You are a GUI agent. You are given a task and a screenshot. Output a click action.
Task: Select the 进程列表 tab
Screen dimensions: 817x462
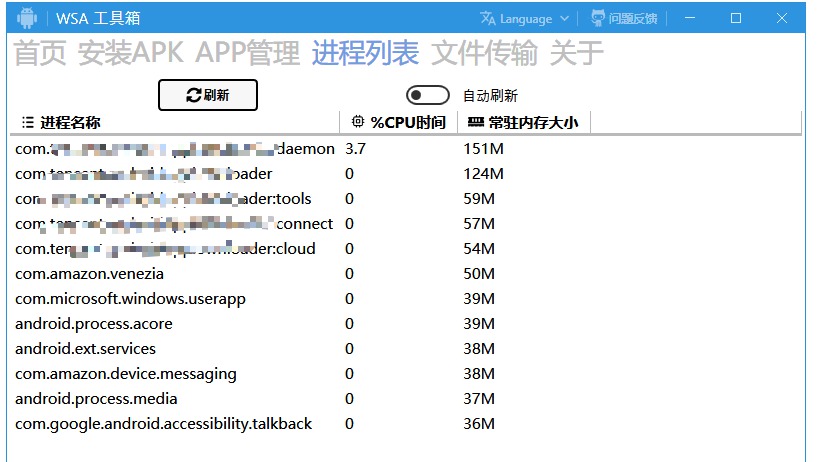(365, 53)
